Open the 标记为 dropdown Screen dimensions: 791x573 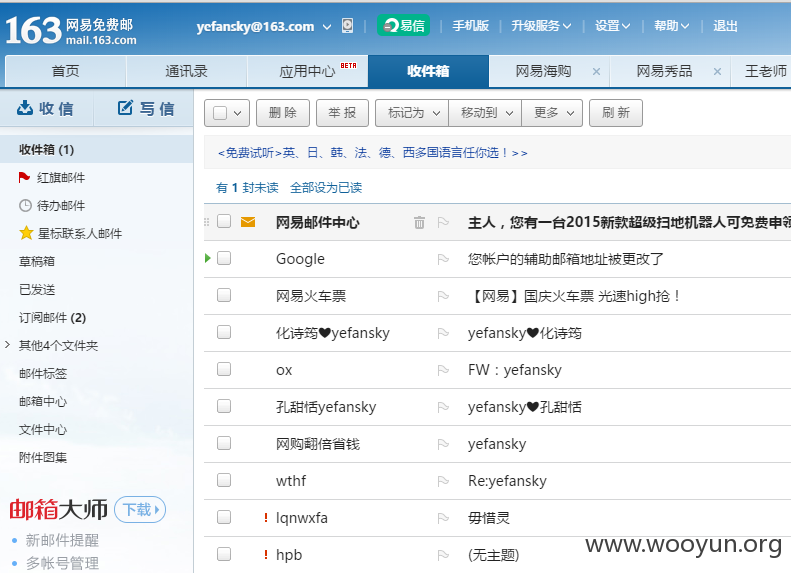(x=412, y=113)
